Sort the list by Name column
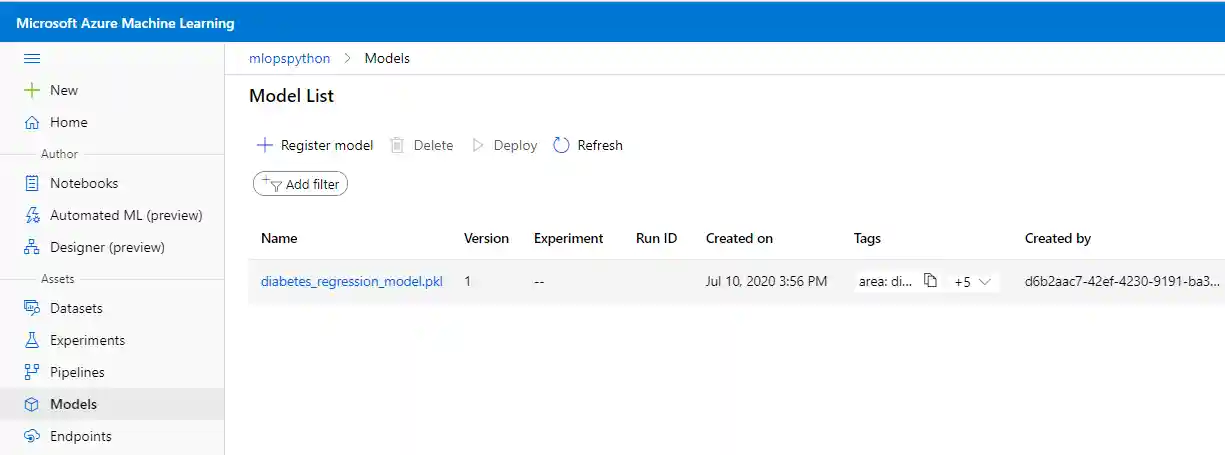The width and height of the screenshot is (1225, 455). coord(279,238)
